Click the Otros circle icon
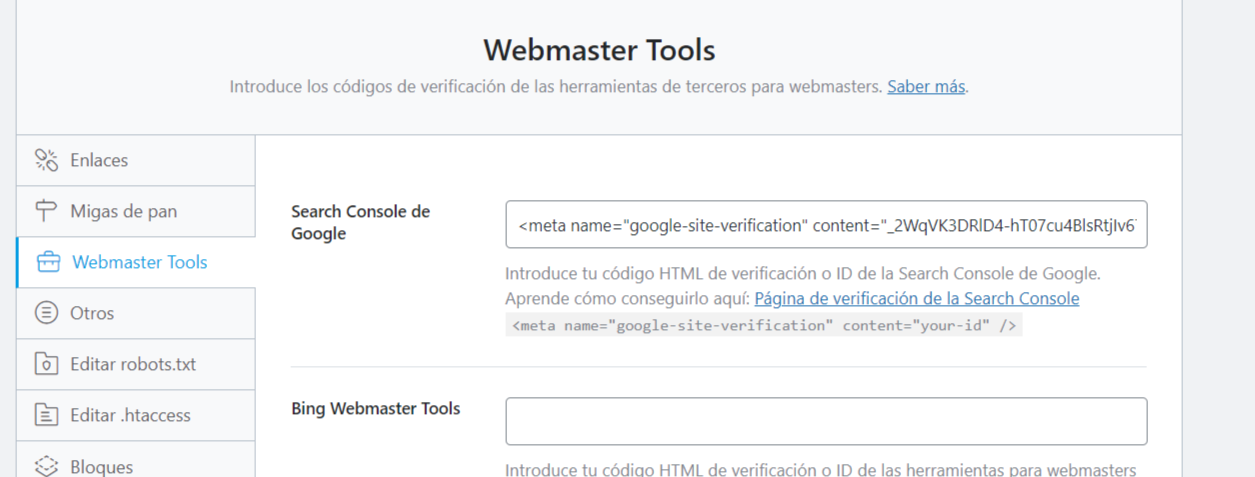This screenshot has height=477, width=1255. [x=47, y=313]
